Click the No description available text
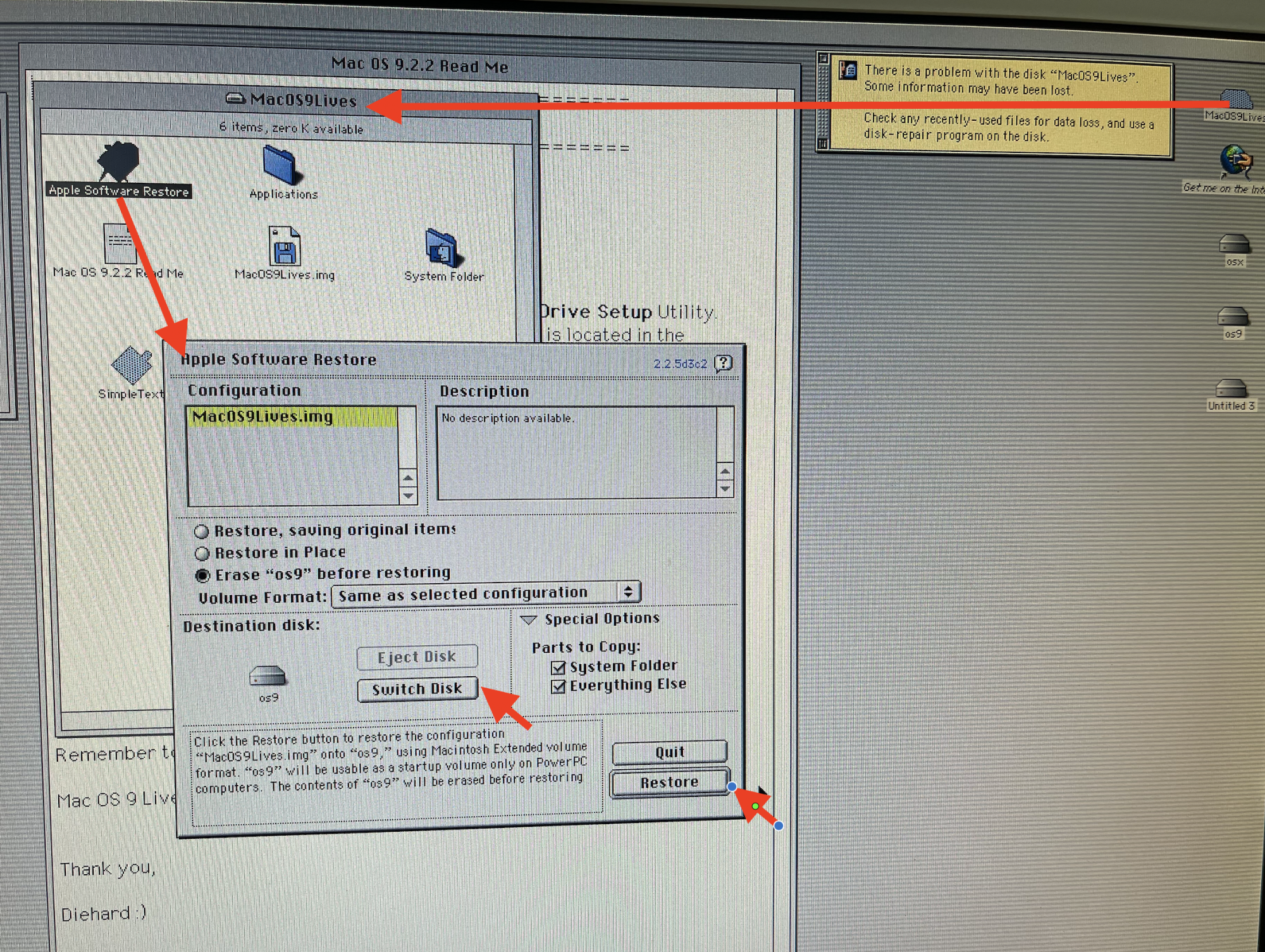The width and height of the screenshot is (1265, 952). pyautogui.click(x=508, y=418)
